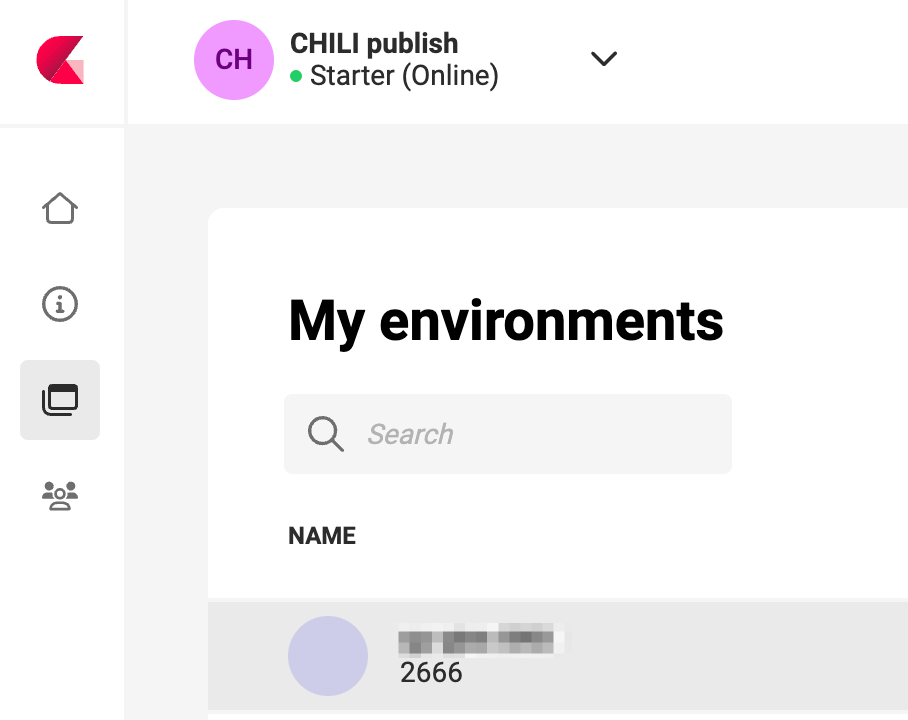Screen dimensions: 908x720
Task: Focus the Search environments field
Action: pyautogui.click(x=508, y=434)
